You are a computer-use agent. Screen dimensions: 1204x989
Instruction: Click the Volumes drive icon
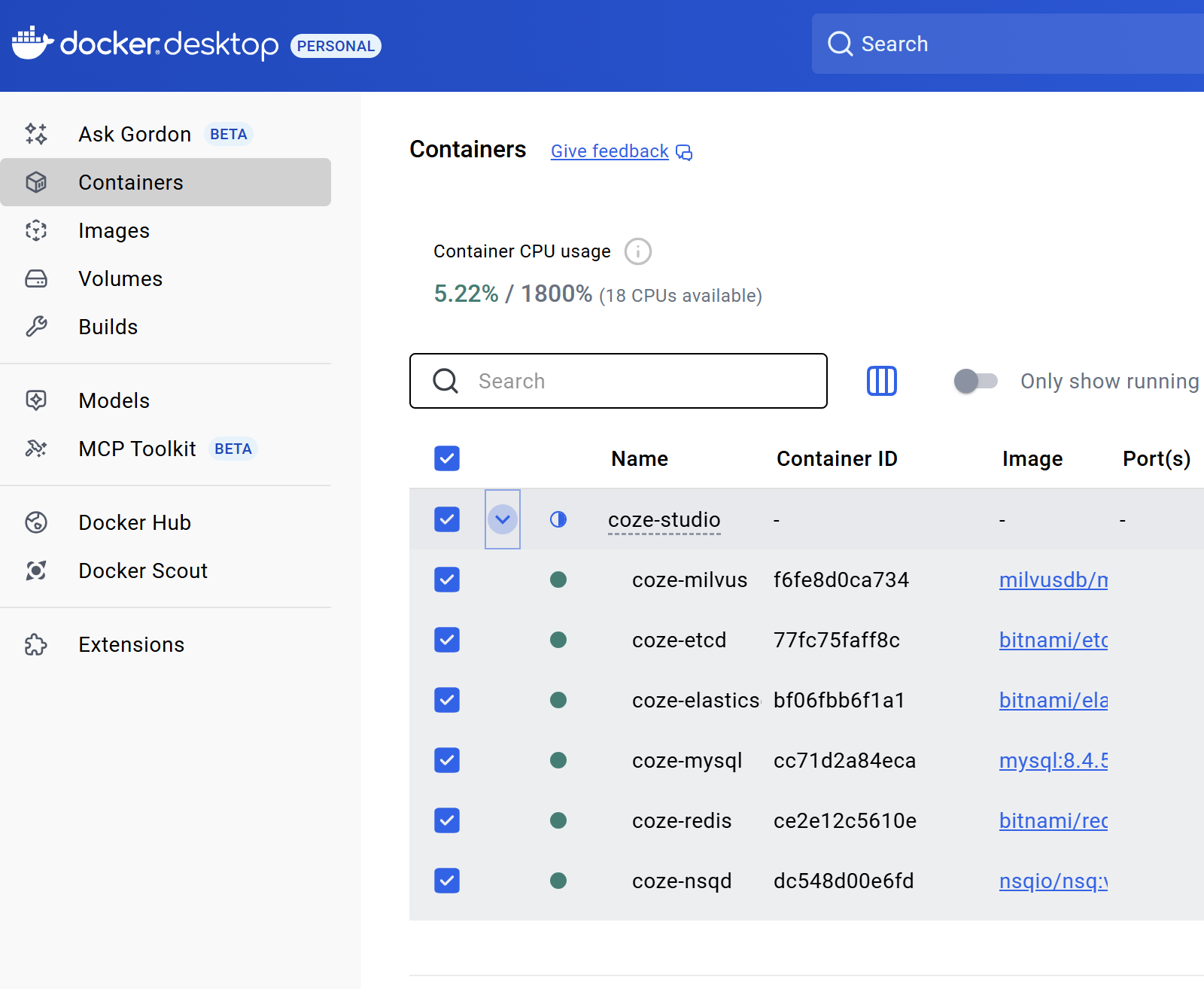[x=36, y=278]
